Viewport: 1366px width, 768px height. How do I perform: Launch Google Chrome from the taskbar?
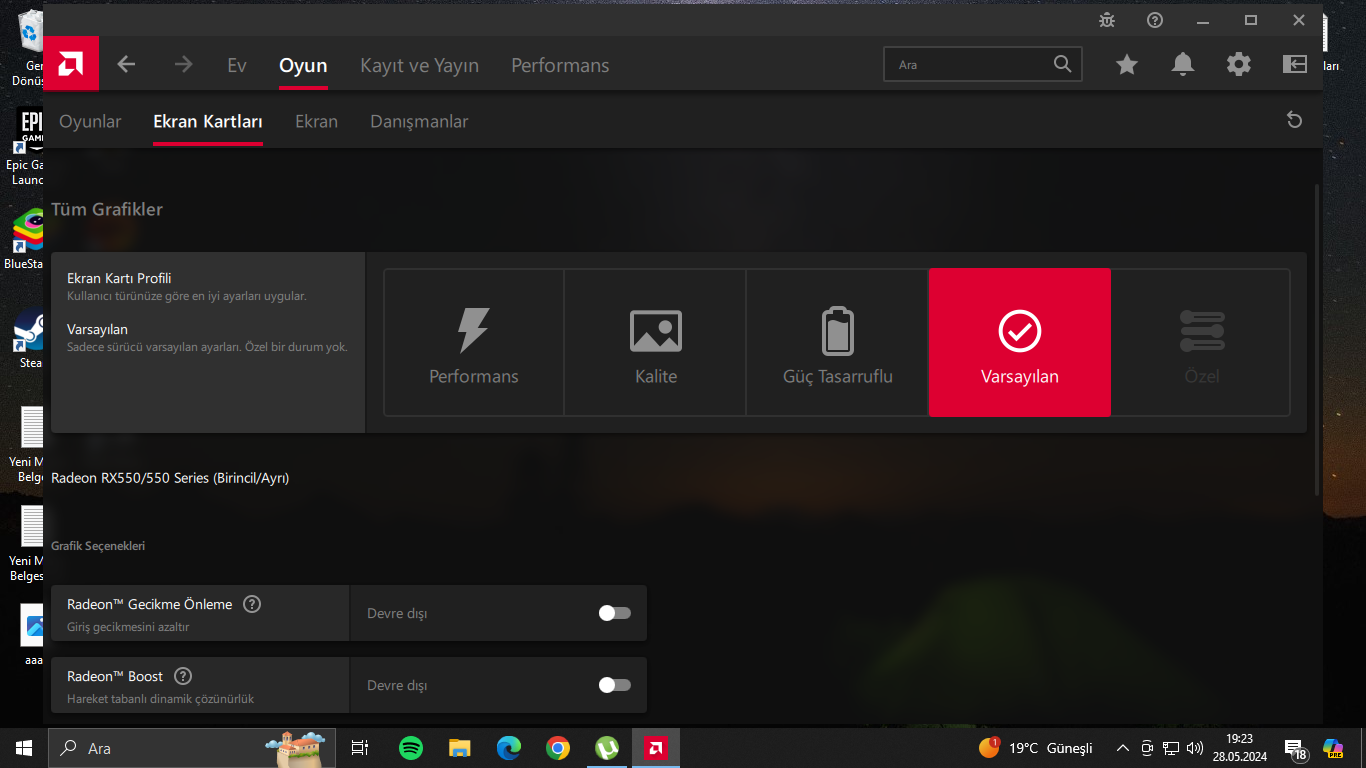click(x=558, y=748)
